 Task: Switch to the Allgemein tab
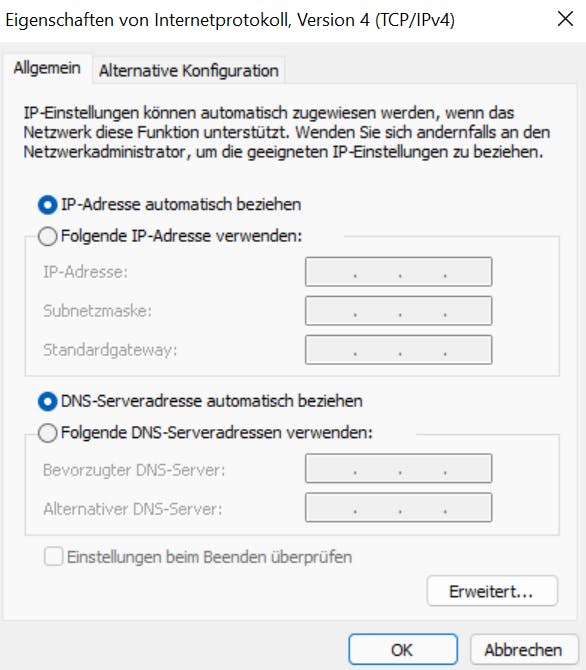tap(47, 68)
